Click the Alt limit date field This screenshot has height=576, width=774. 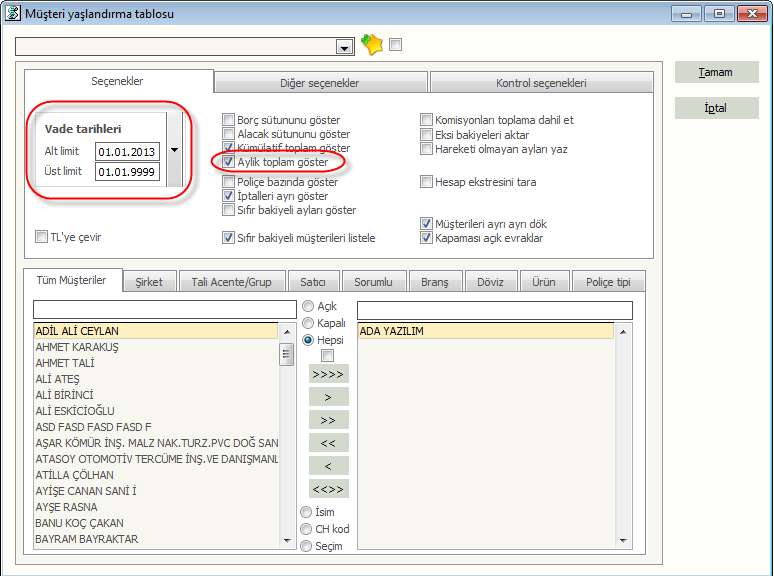click(127, 152)
